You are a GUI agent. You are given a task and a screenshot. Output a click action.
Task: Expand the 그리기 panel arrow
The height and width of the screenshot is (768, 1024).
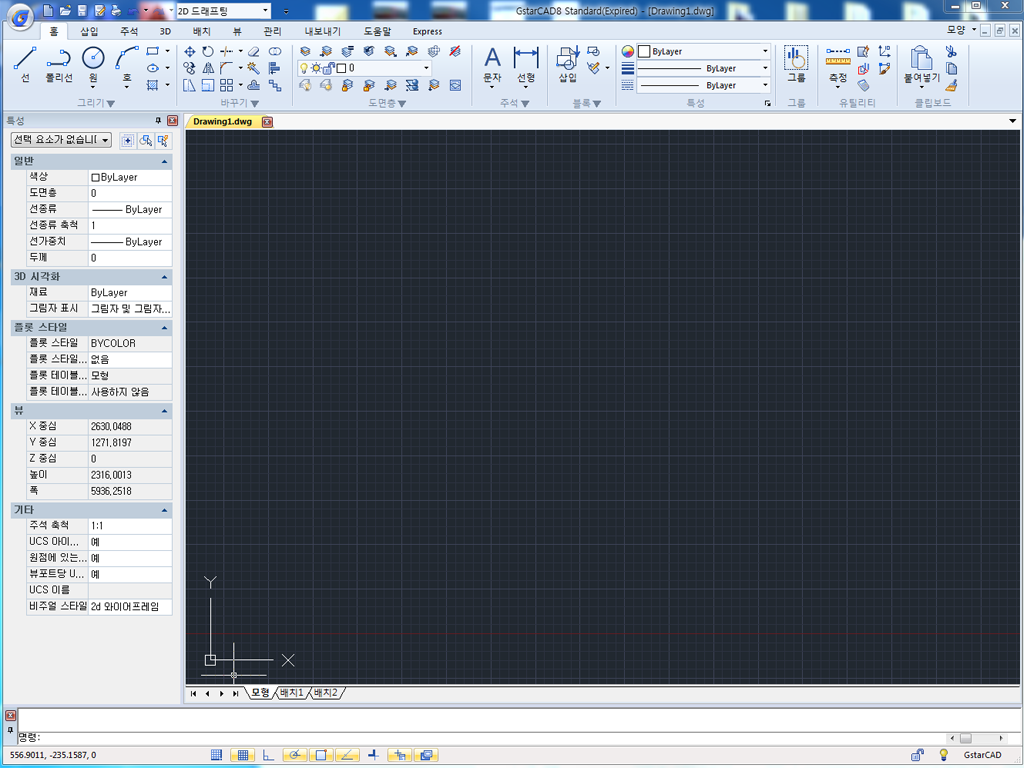(110, 103)
